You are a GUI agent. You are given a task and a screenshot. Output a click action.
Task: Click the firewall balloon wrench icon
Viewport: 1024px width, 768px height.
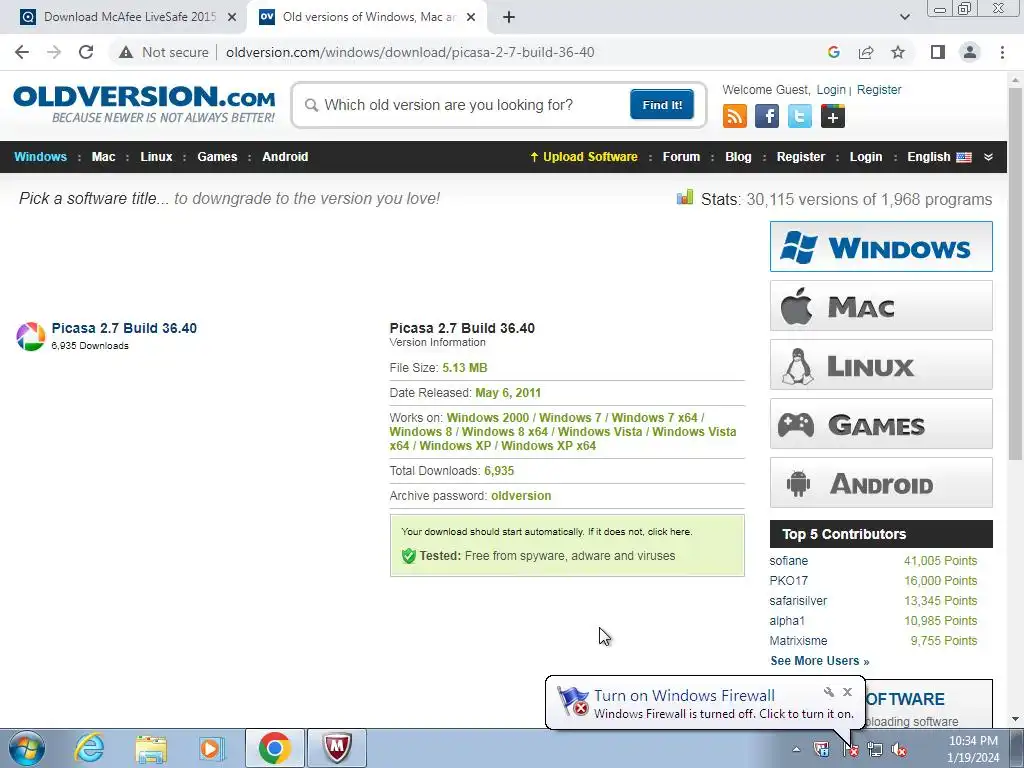point(828,692)
